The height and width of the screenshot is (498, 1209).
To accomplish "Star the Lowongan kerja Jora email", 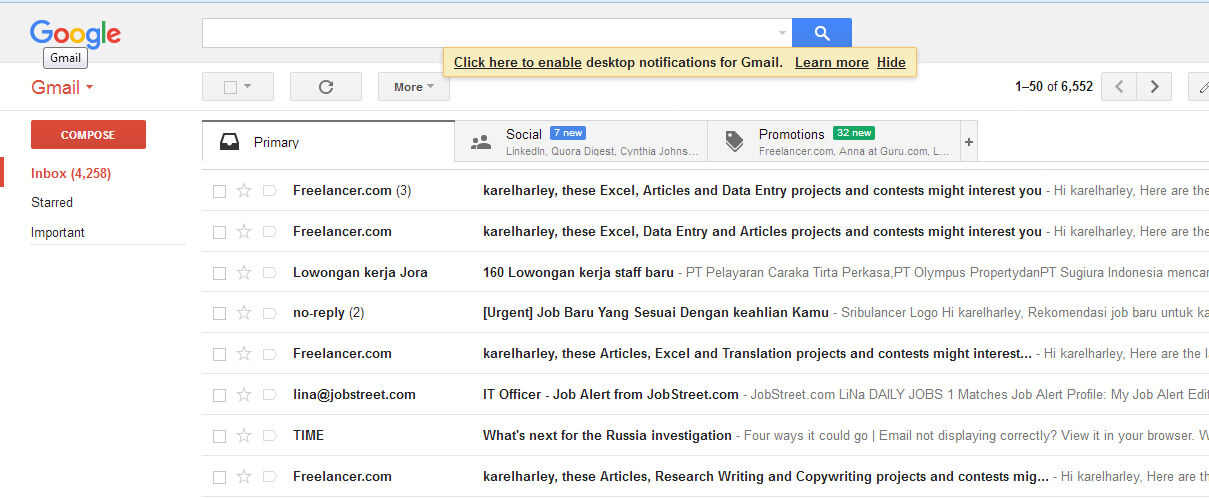I will pyautogui.click(x=244, y=273).
